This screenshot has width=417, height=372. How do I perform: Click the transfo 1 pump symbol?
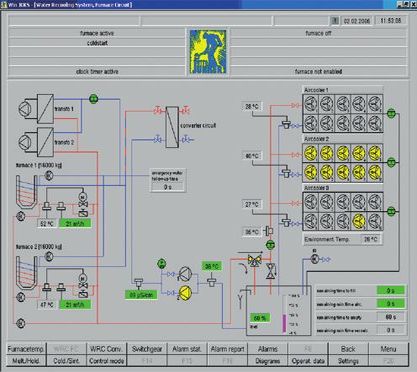[25, 109]
